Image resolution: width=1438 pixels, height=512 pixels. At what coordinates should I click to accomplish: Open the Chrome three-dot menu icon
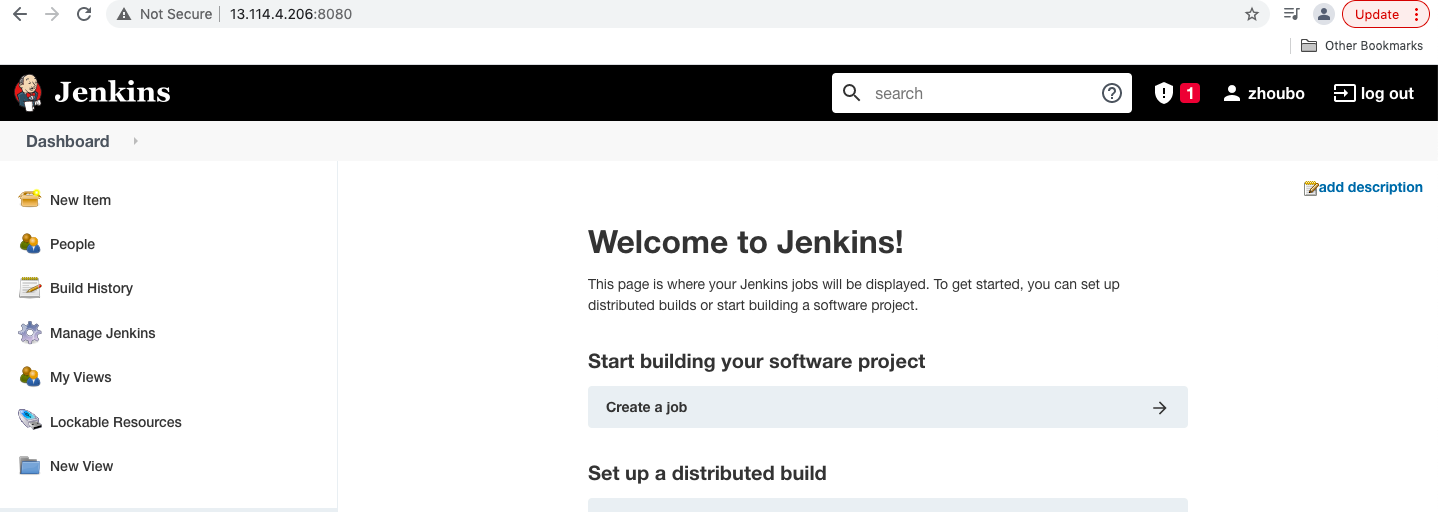[1416, 14]
